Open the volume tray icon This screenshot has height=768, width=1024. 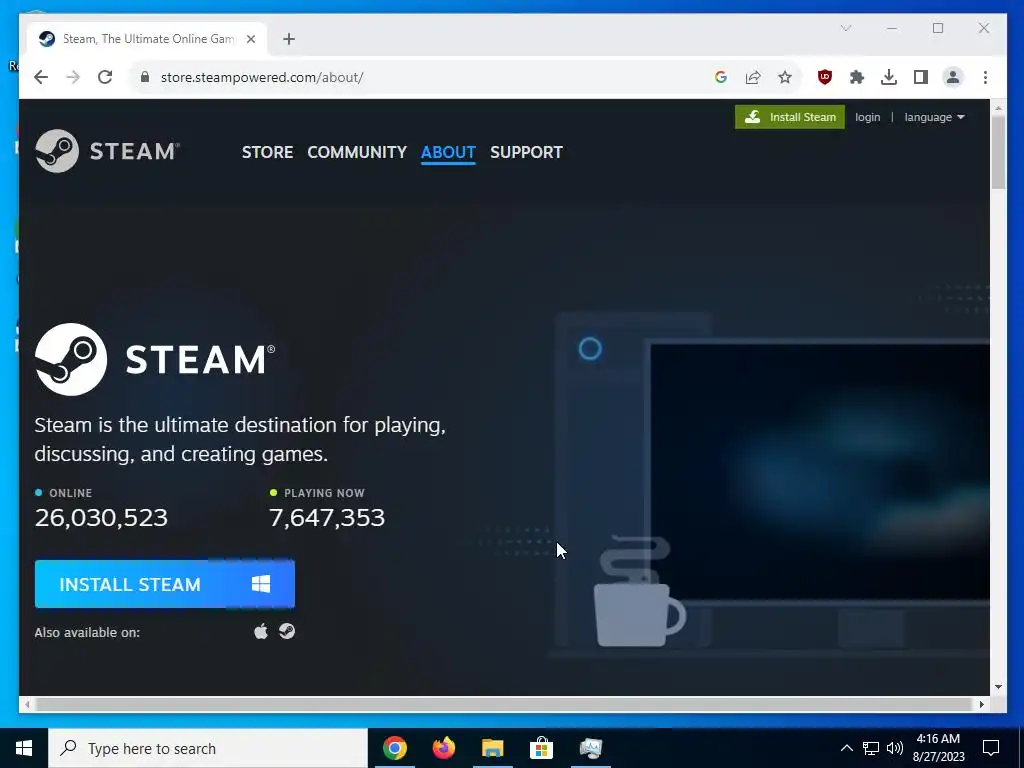click(895, 748)
